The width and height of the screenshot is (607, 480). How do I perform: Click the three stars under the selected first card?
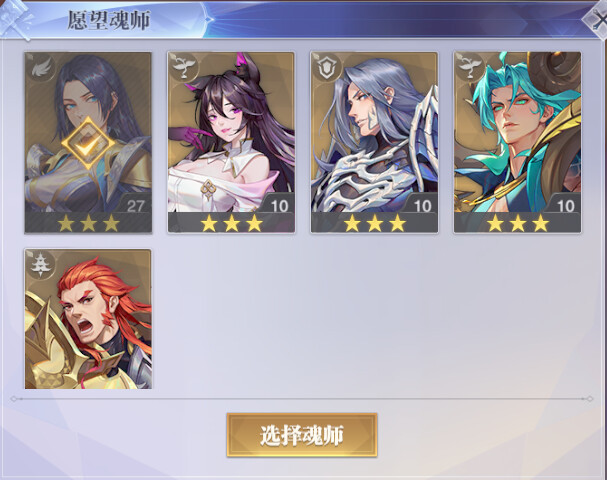[x=89, y=223]
